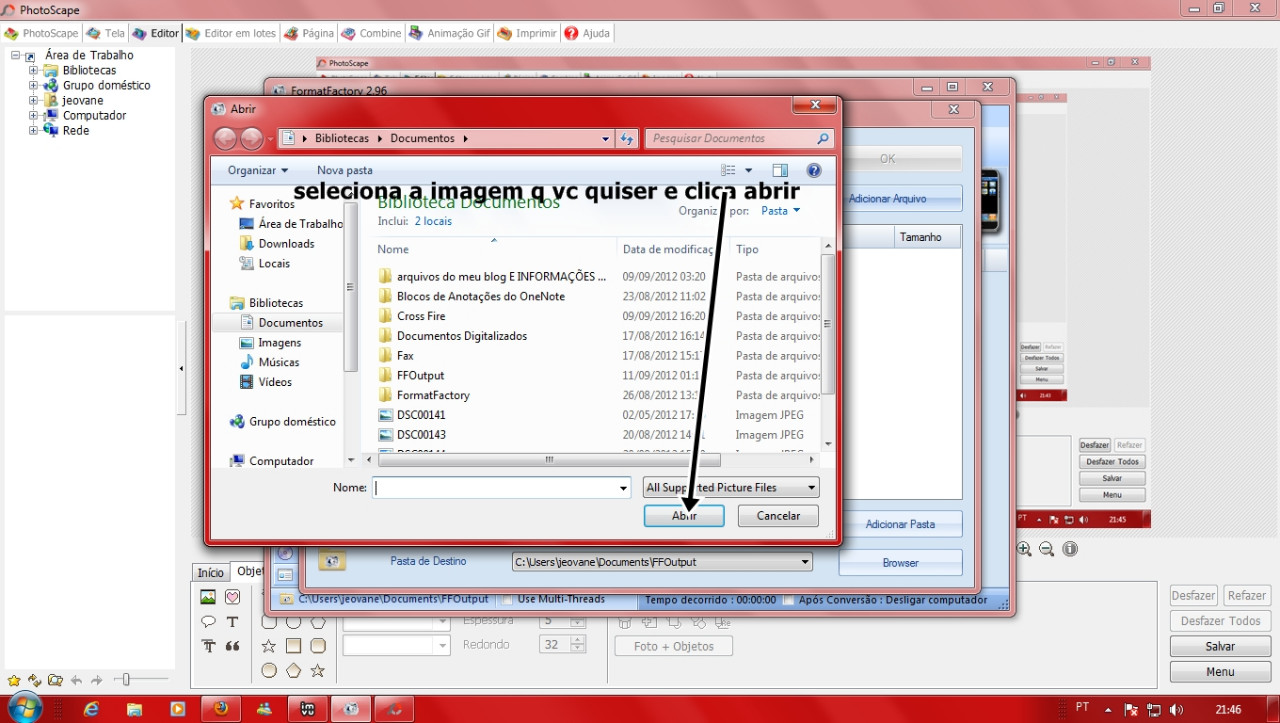
Task: Open Firefox from the taskbar
Action: coord(221,709)
